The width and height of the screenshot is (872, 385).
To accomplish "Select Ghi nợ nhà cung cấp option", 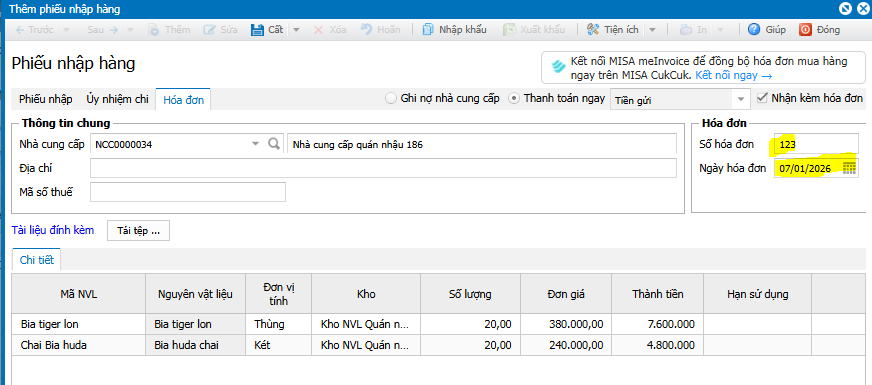I will coord(390,98).
